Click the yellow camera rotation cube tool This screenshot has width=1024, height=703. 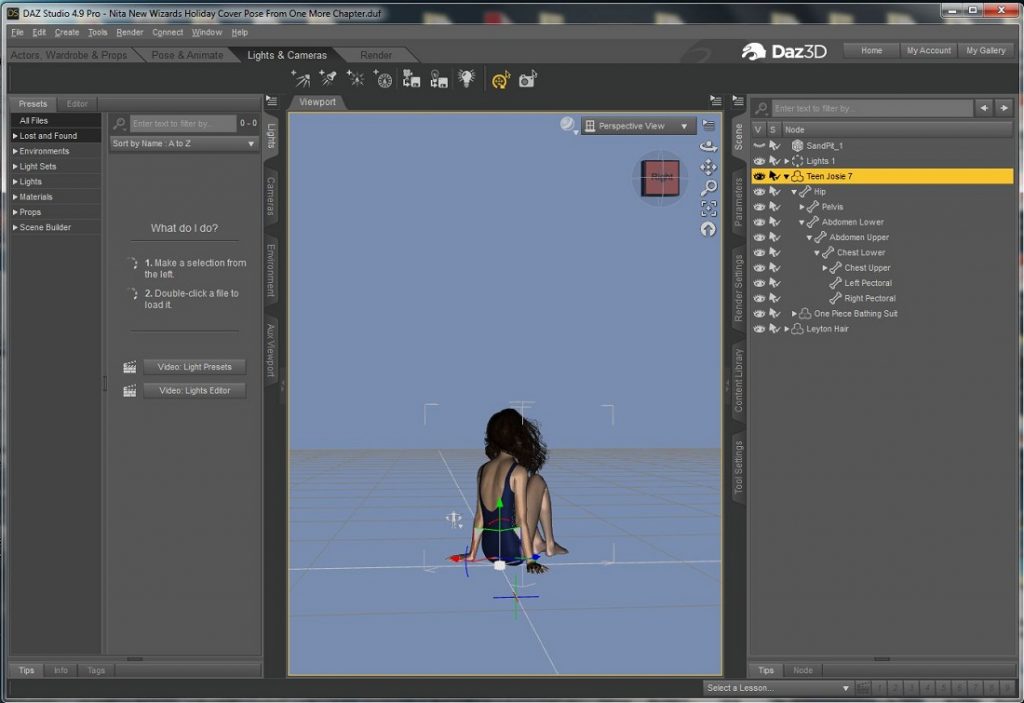click(x=501, y=78)
